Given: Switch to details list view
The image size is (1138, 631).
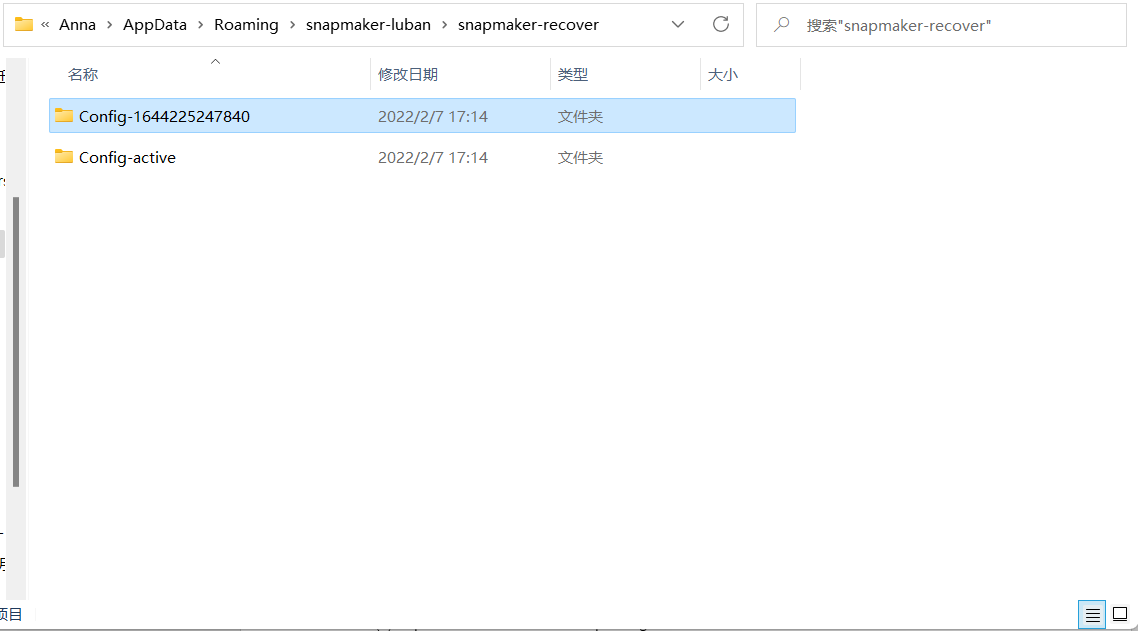Looking at the screenshot, I should pos(1092,614).
